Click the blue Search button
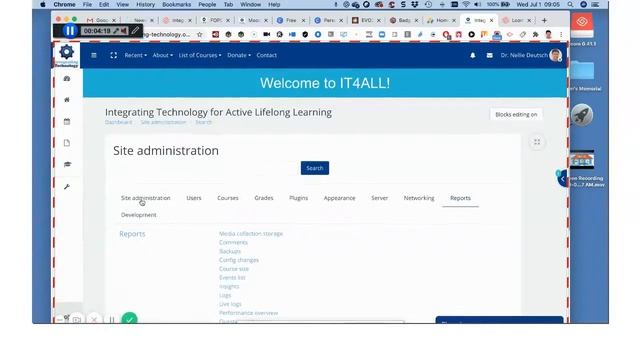 pos(315,168)
